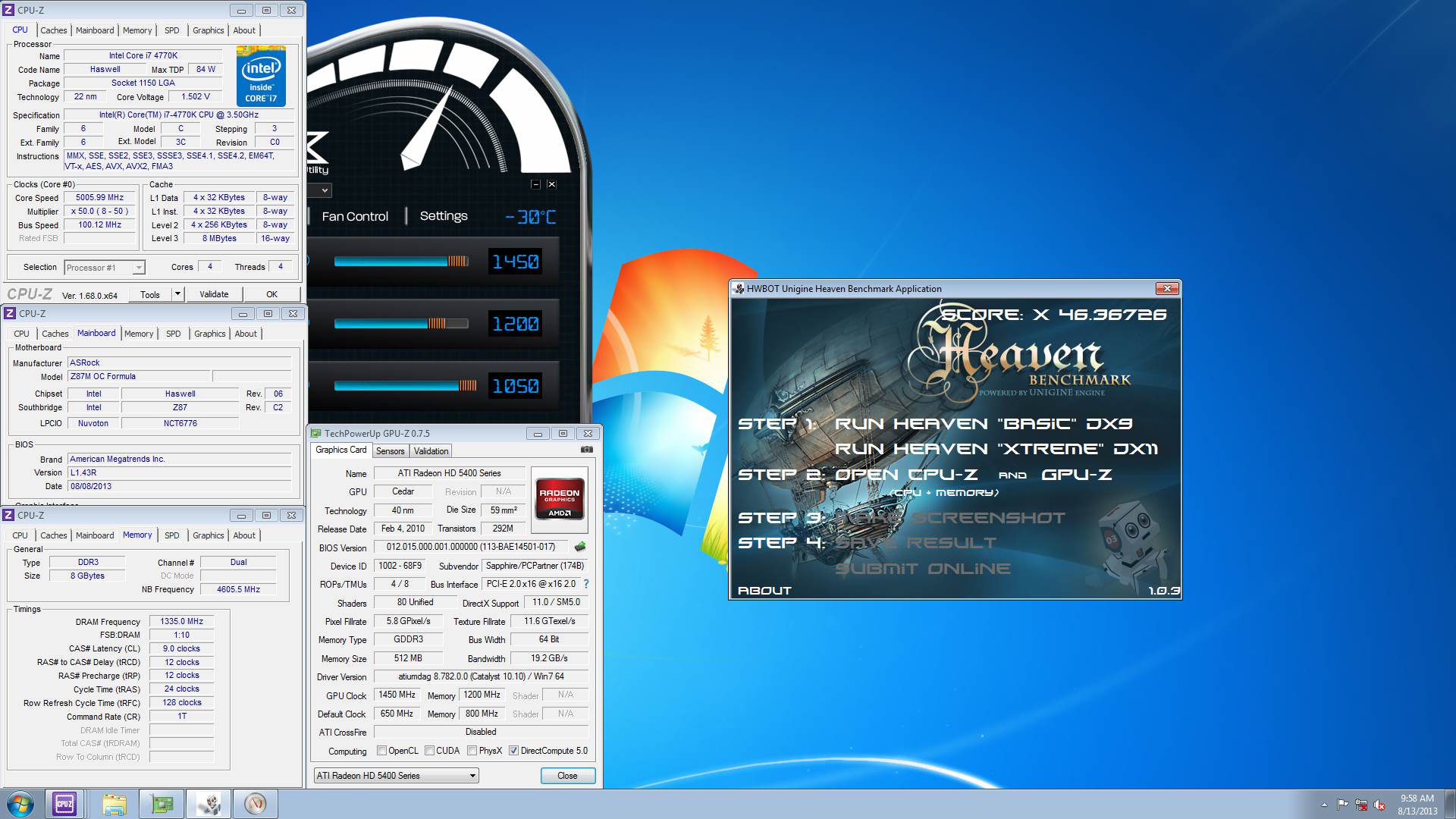Click GPU-Z link in Heaven step 2

click(1077, 475)
